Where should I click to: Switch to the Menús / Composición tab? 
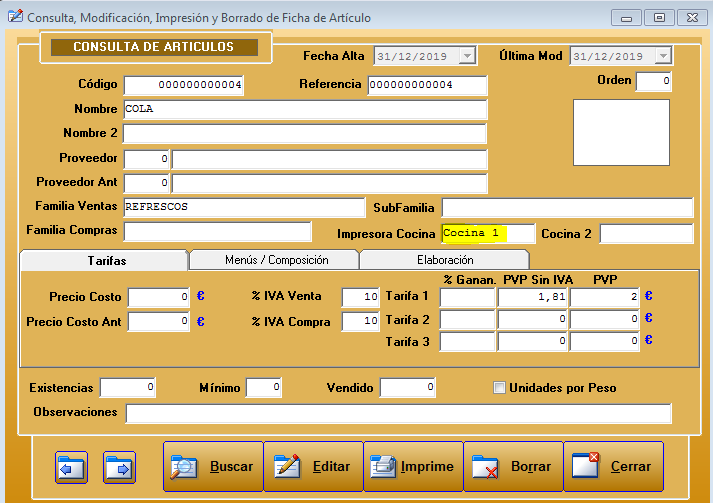pos(276,260)
